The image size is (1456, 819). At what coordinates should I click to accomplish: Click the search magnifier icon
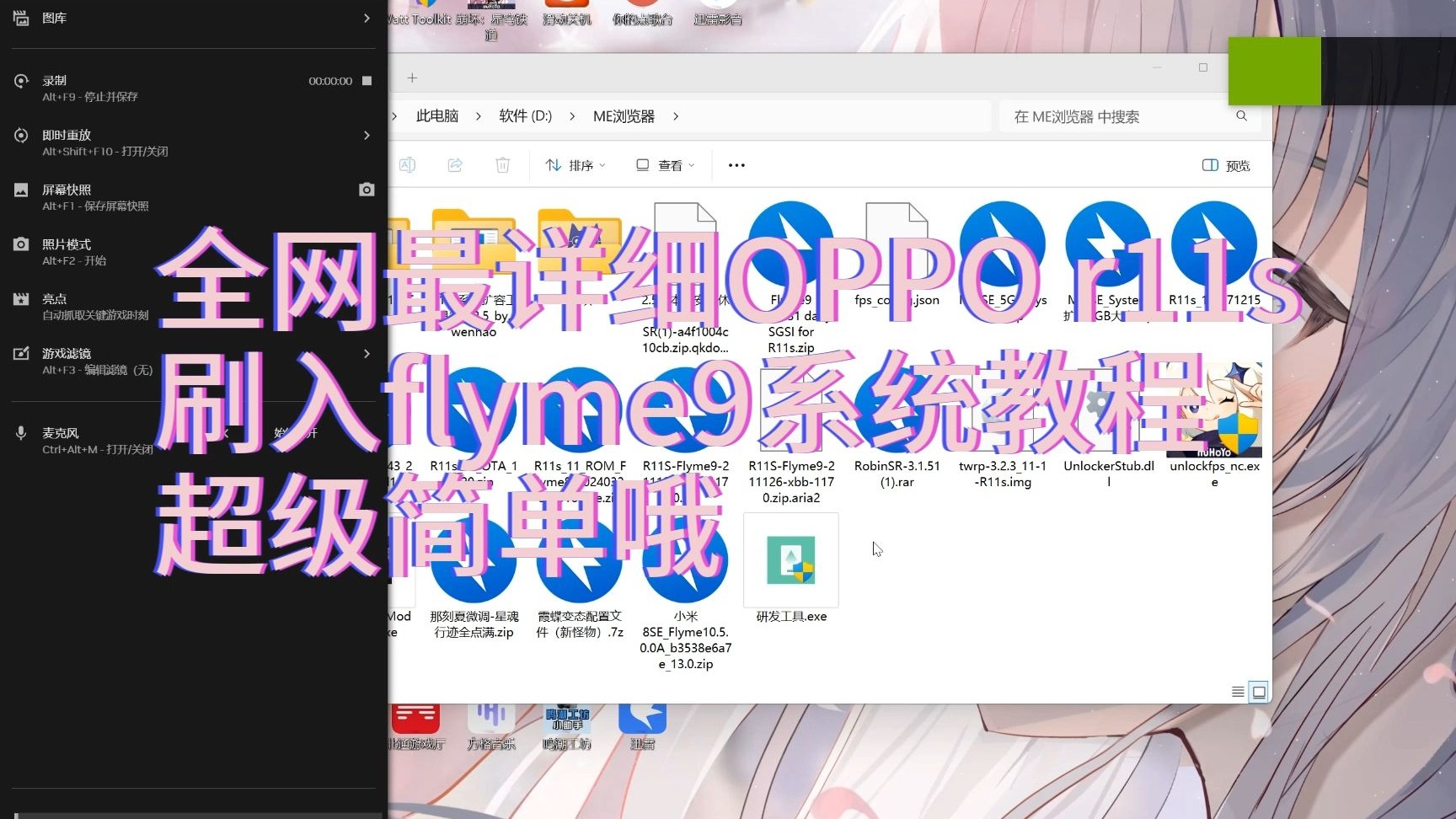point(1241,116)
